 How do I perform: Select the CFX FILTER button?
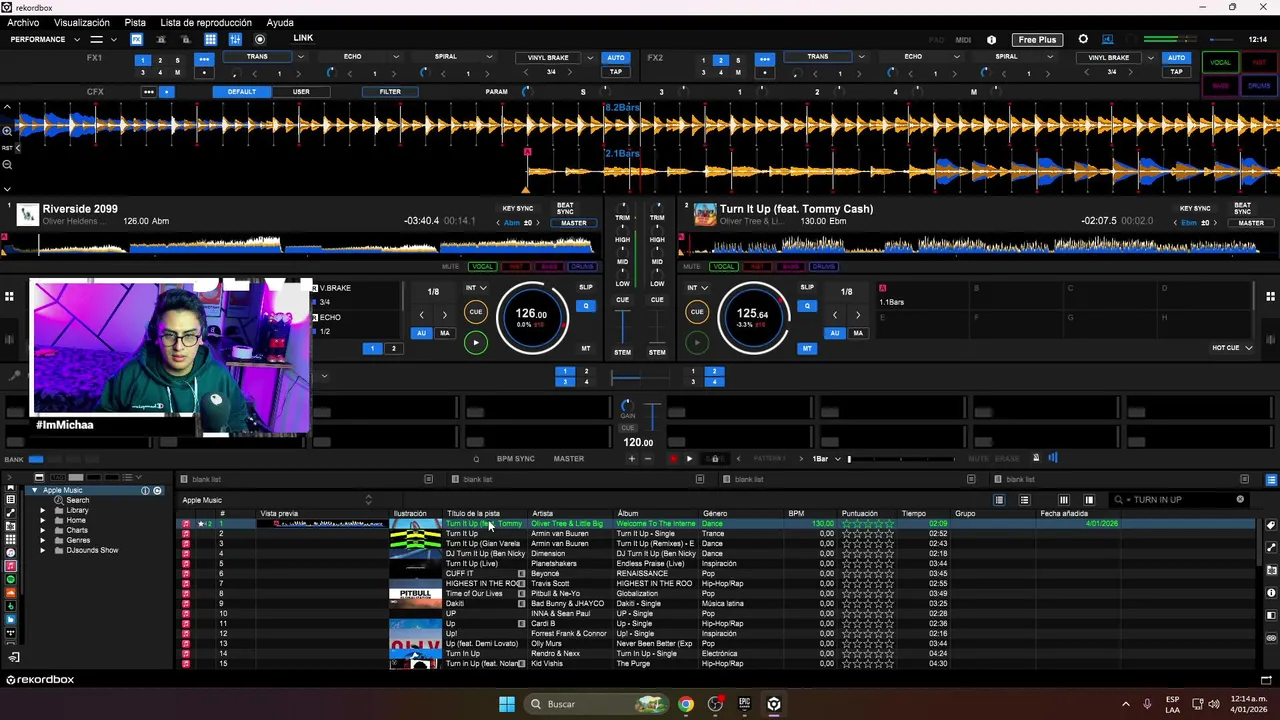click(x=390, y=92)
